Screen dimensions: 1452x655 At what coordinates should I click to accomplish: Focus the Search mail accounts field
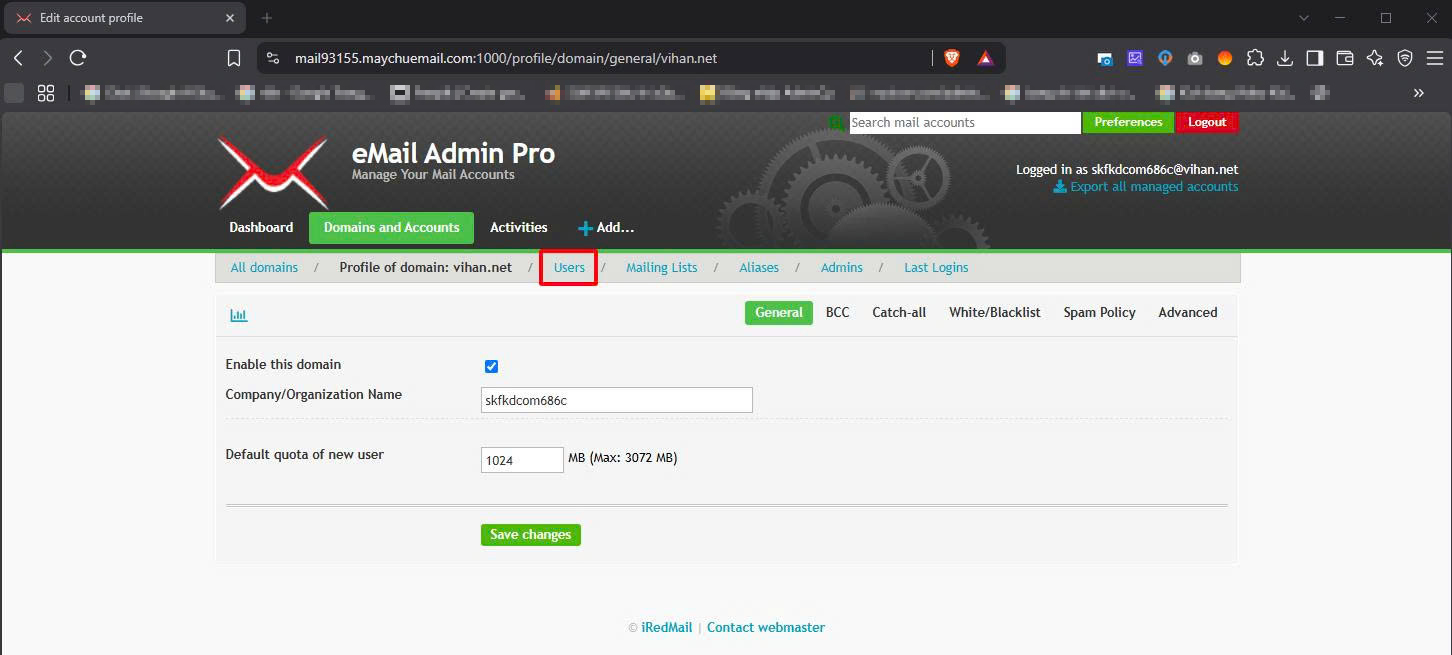pos(965,123)
